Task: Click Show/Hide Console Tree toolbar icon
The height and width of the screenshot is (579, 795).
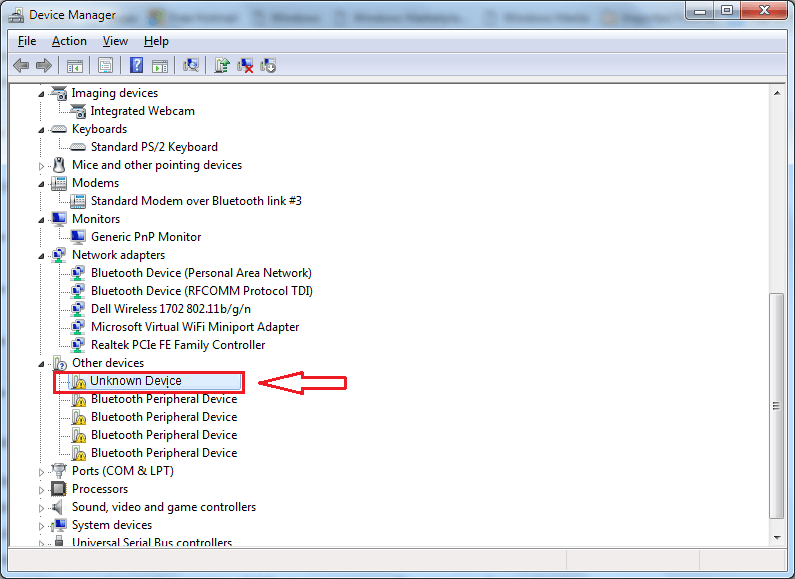Action: (75, 65)
